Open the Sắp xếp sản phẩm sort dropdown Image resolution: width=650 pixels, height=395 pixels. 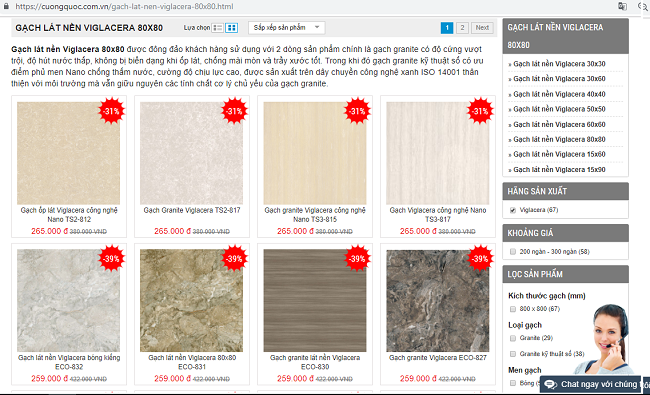[286, 28]
